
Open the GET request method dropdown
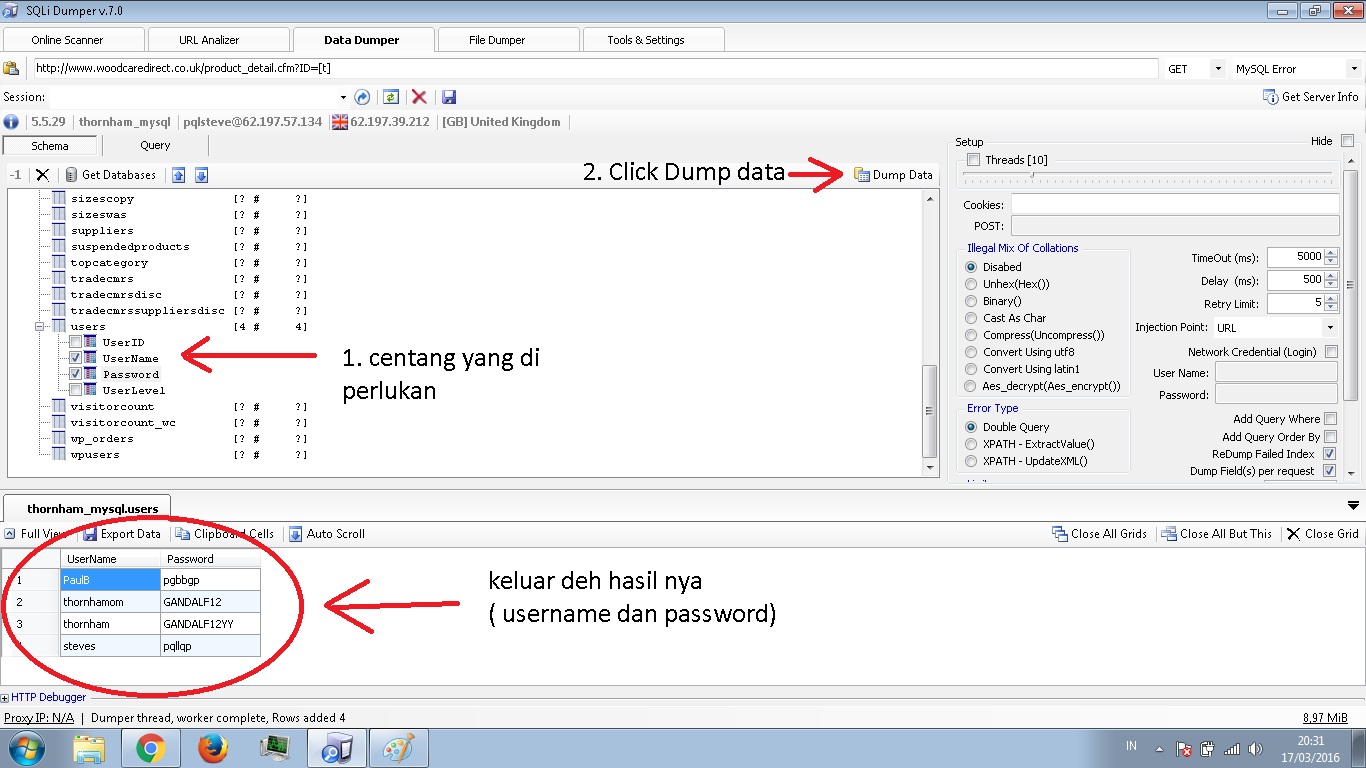click(x=1217, y=69)
